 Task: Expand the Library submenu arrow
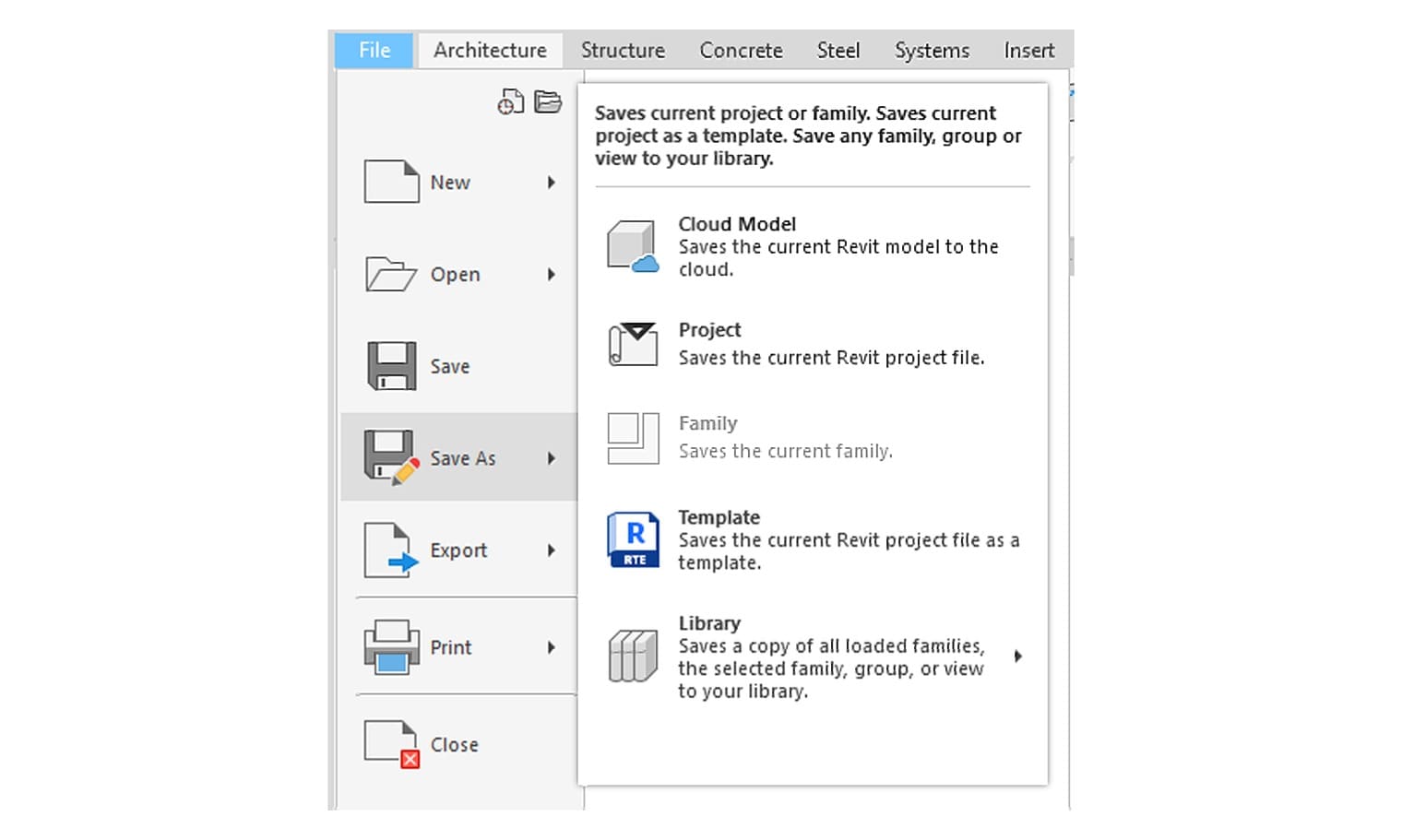click(x=1018, y=657)
